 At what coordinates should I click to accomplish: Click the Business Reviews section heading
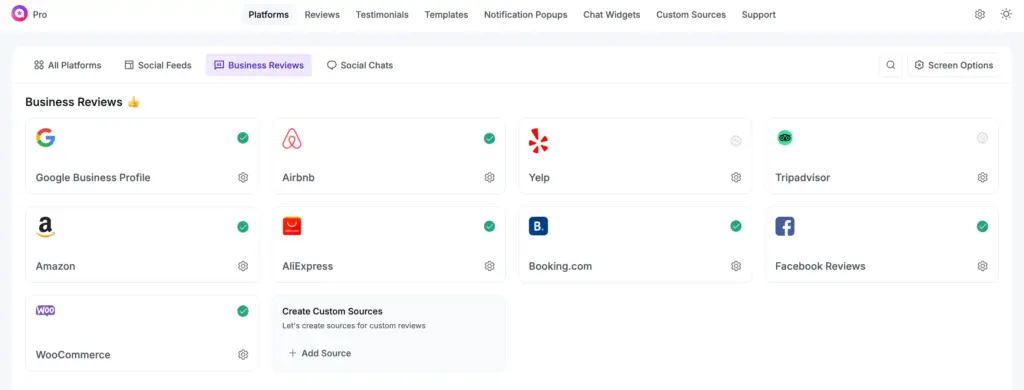click(x=74, y=102)
